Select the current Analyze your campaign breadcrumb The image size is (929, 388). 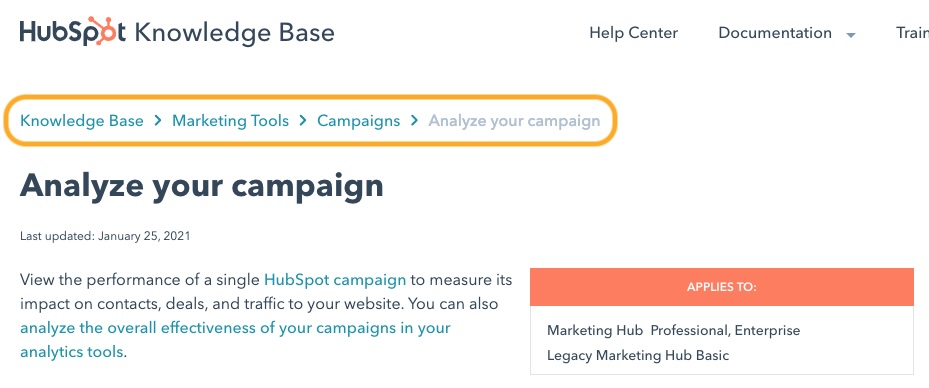click(x=514, y=121)
